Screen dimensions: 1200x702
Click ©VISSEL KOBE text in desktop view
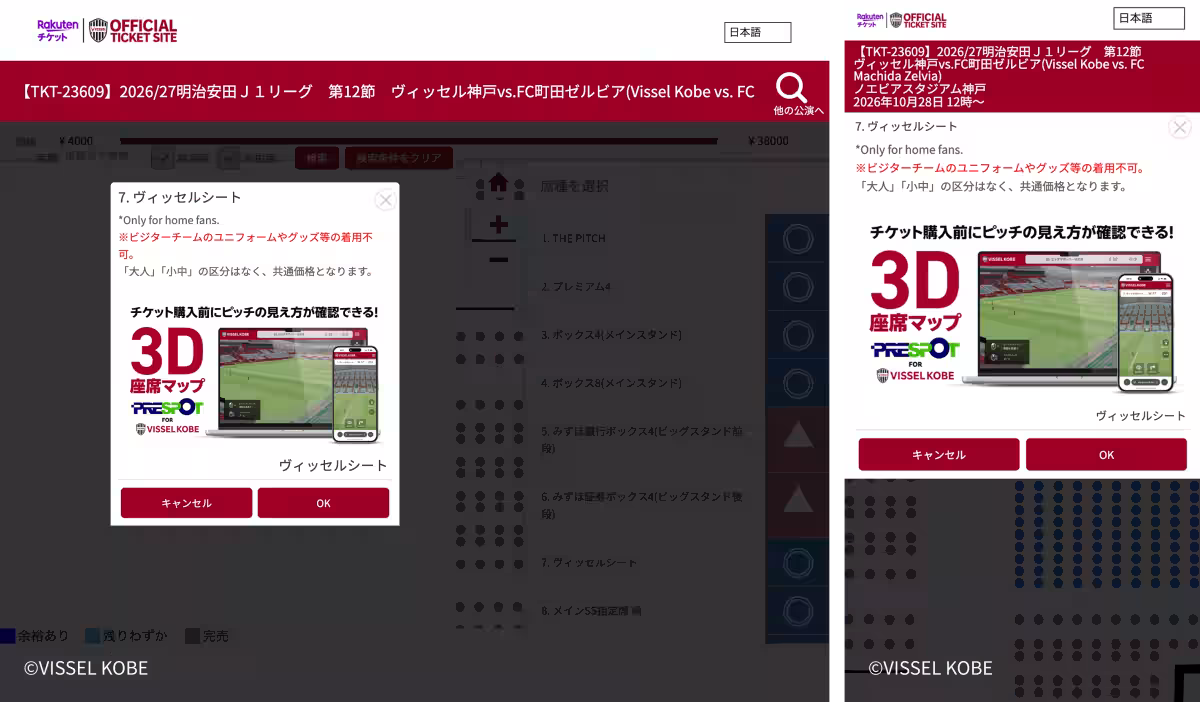[86, 668]
